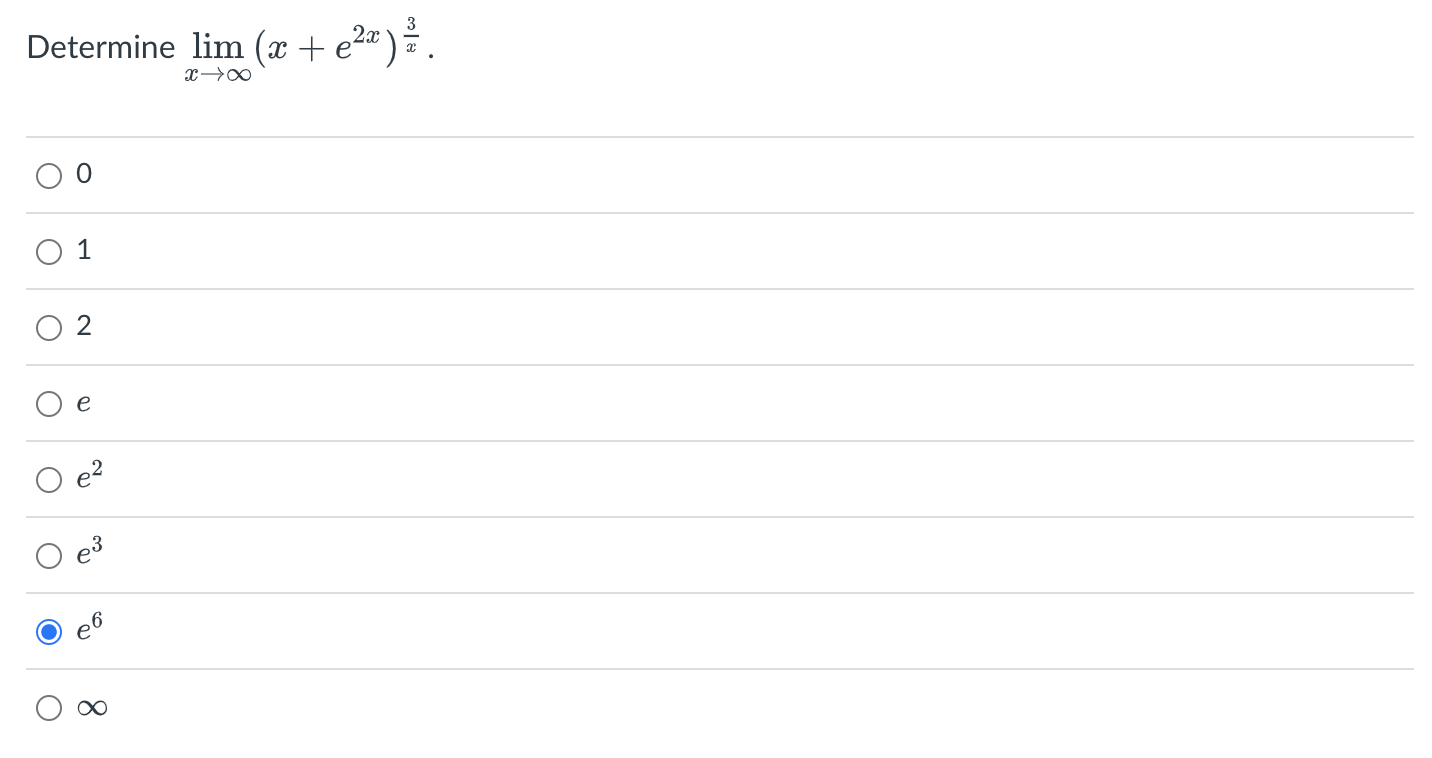This screenshot has height=758, width=1432.
Task: Click the number 1 answer label
Action: click(84, 250)
